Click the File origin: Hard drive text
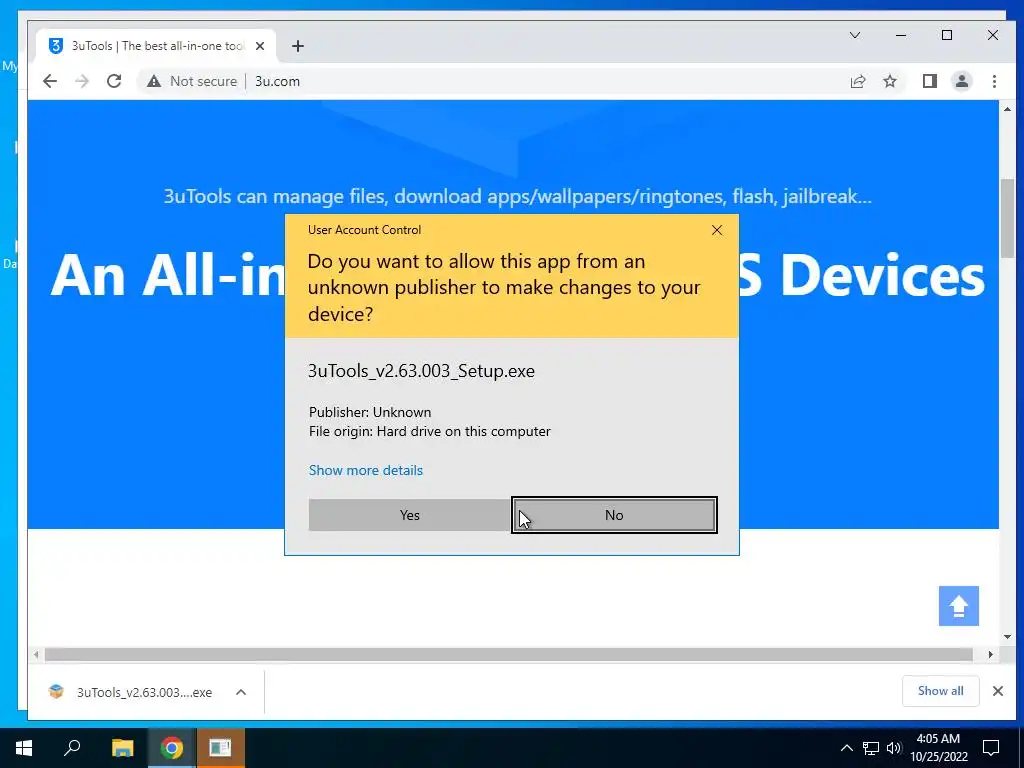Screen dimensions: 1024x768 (x=430, y=432)
